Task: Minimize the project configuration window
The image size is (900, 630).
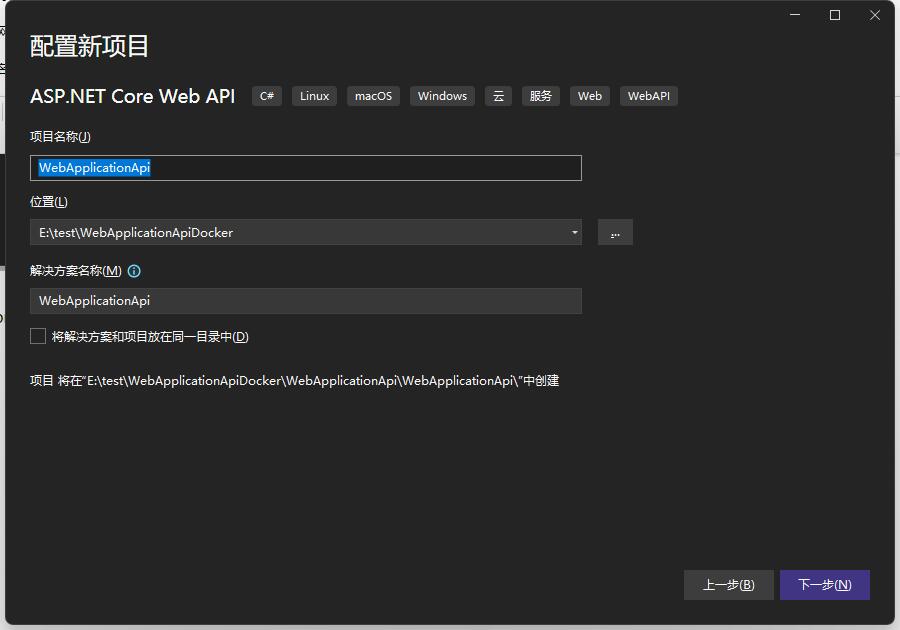Action: click(796, 15)
